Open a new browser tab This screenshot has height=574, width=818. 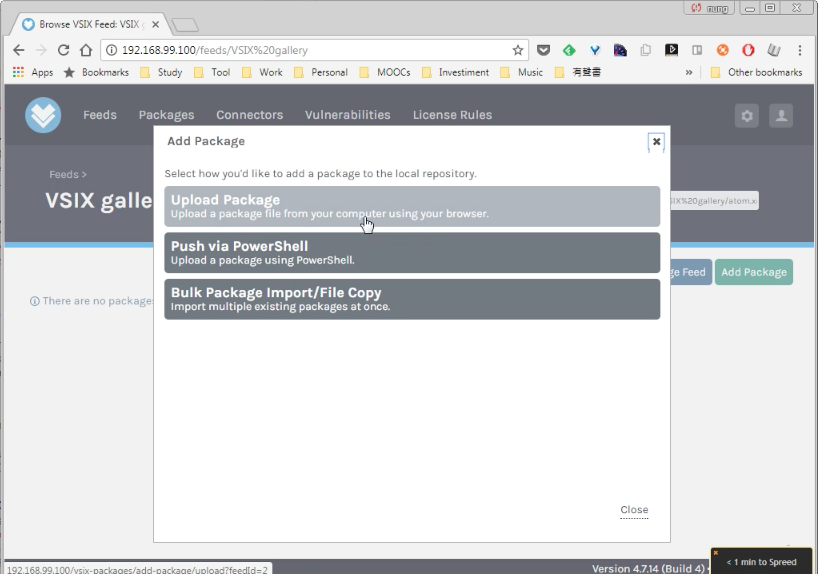point(185,25)
